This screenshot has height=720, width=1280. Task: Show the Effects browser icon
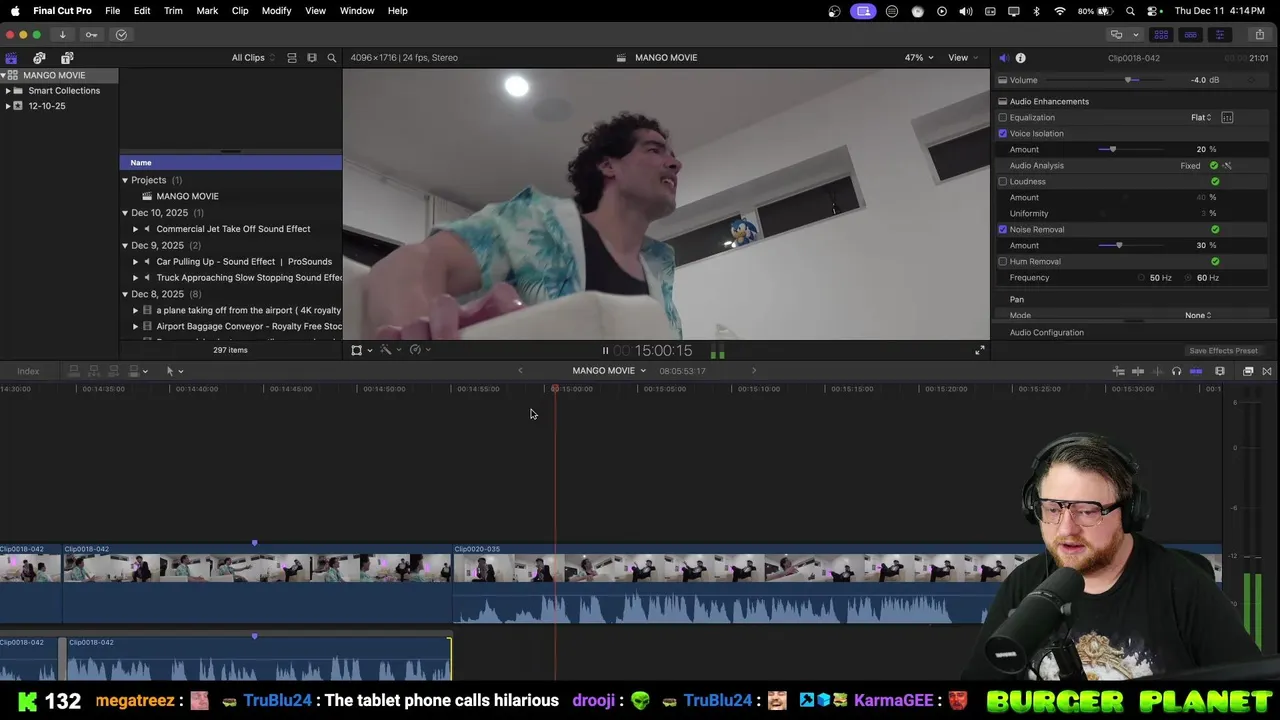[x=1248, y=372]
